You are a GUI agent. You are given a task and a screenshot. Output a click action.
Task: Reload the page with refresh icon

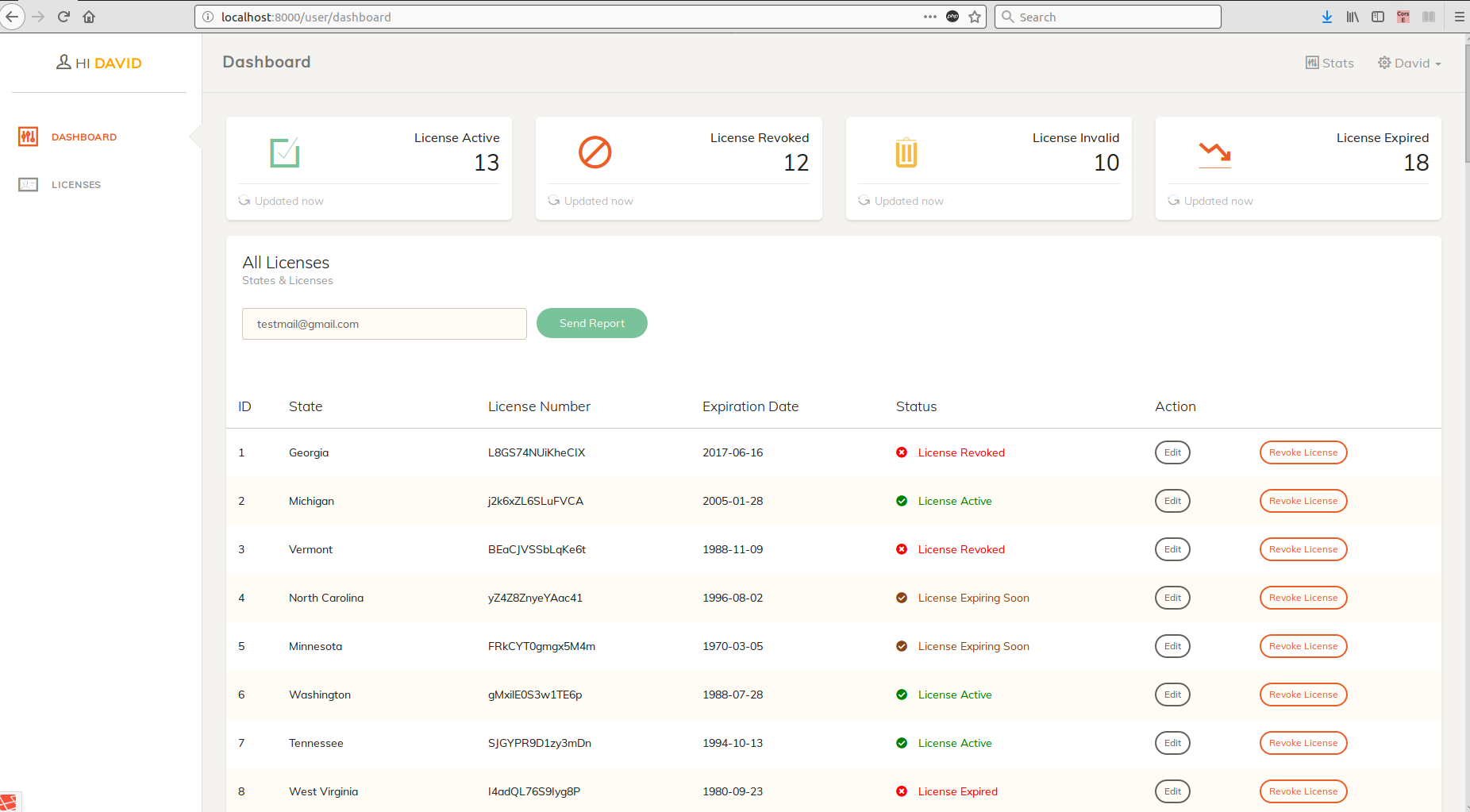(63, 17)
